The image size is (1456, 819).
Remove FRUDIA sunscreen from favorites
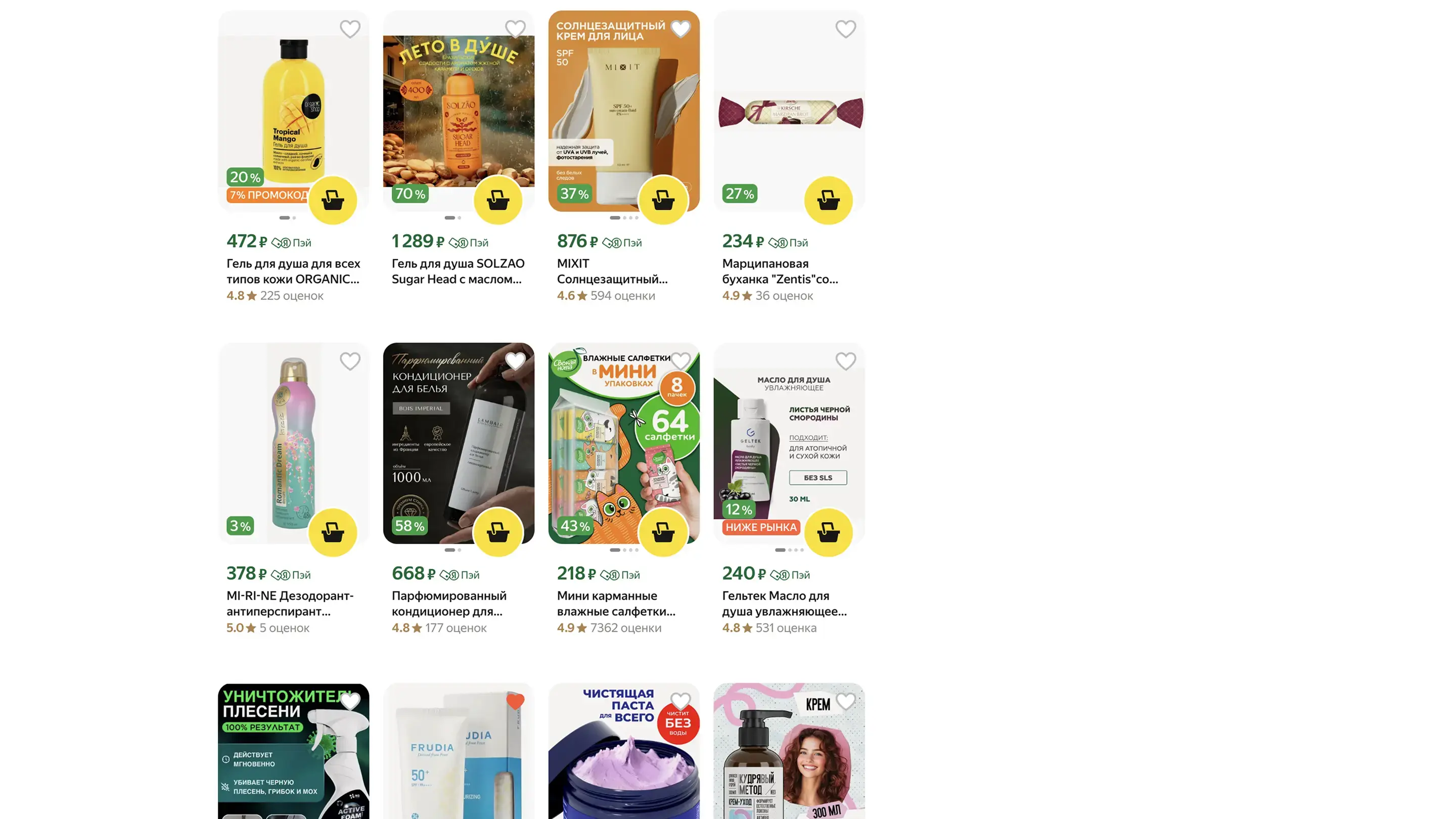pyautogui.click(x=515, y=701)
